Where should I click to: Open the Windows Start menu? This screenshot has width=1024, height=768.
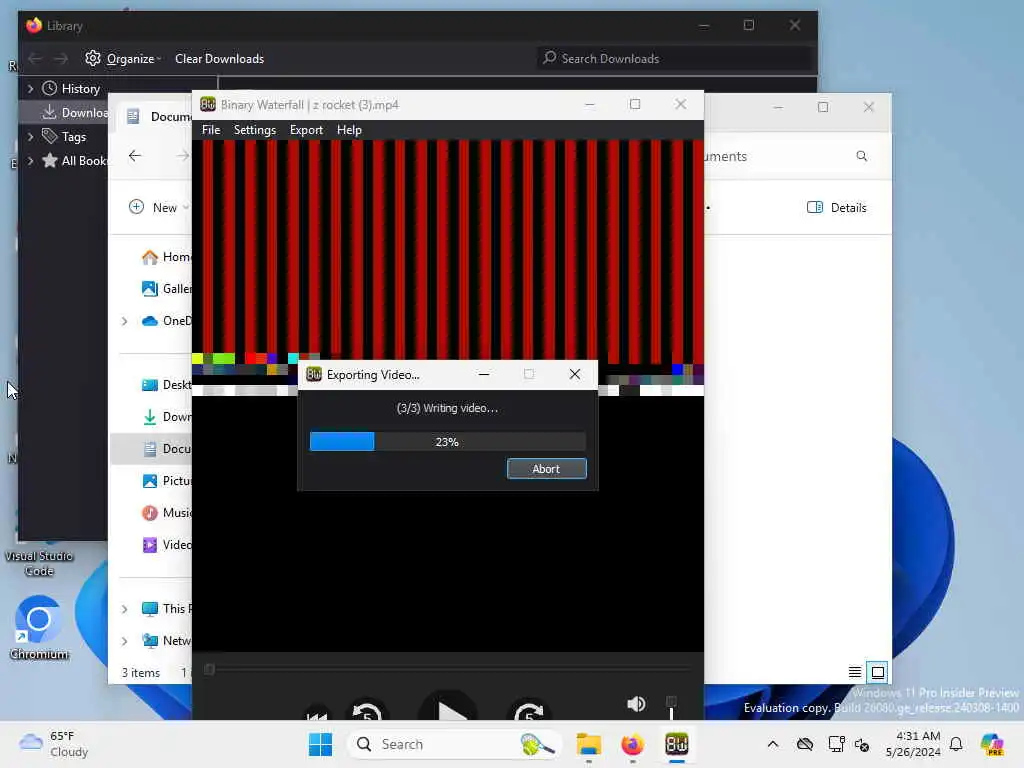(x=320, y=744)
